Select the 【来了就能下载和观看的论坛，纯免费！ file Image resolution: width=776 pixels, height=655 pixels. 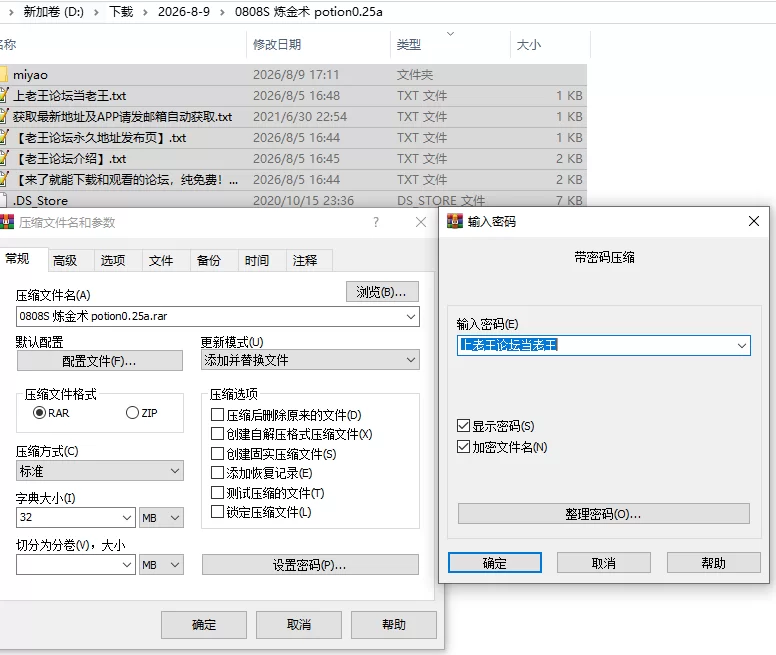coord(293,180)
